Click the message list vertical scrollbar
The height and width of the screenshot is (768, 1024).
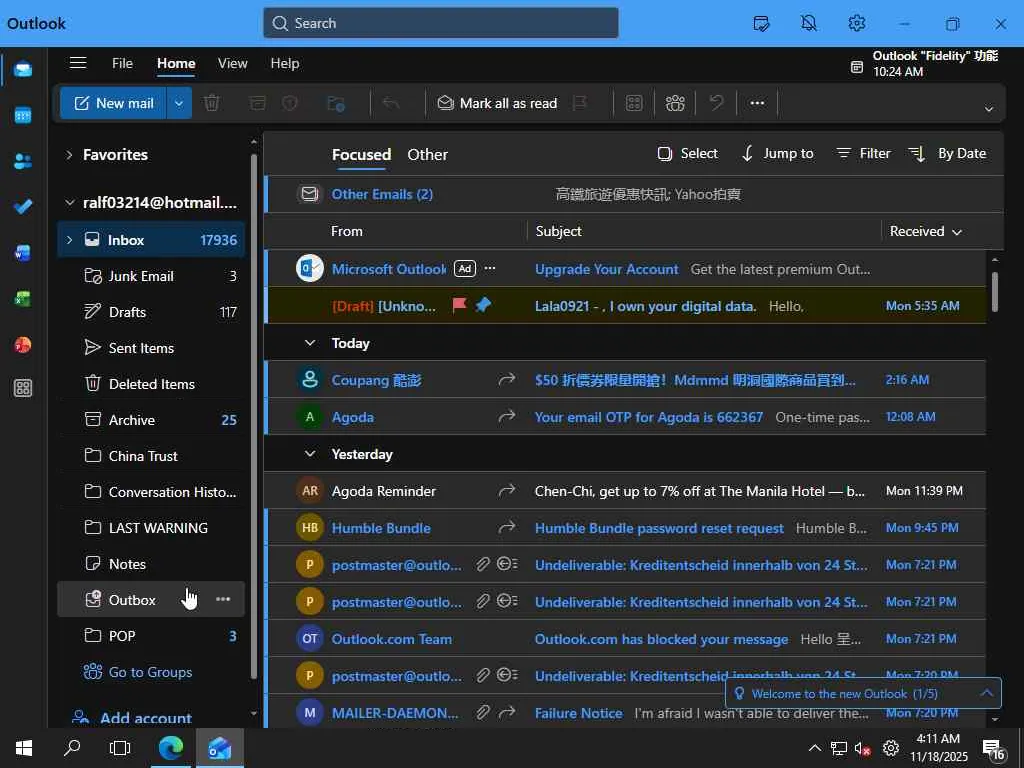tap(995, 293)
